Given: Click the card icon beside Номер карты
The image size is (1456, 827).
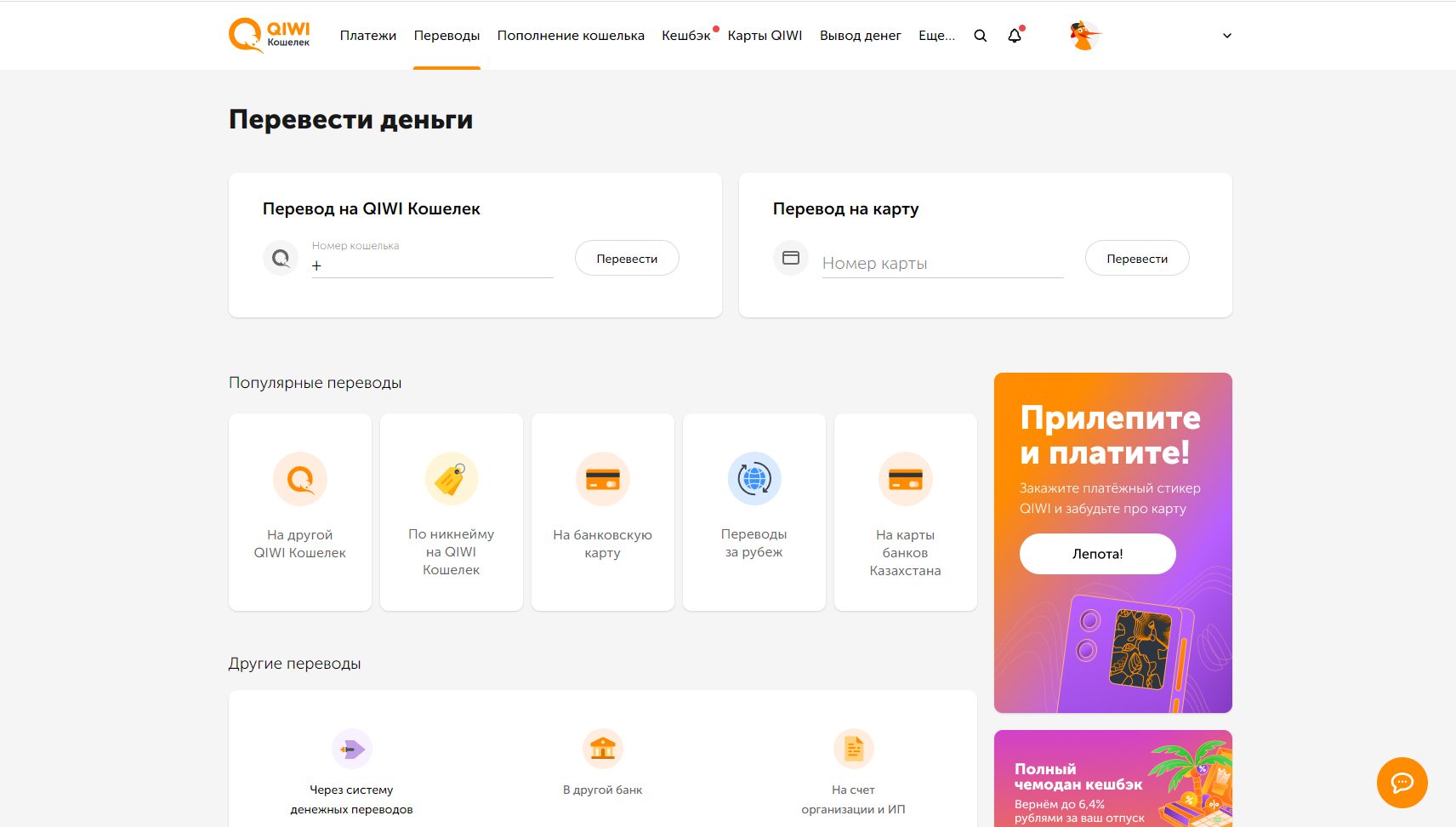Looking at the screenshot, I should coord(791,258).
